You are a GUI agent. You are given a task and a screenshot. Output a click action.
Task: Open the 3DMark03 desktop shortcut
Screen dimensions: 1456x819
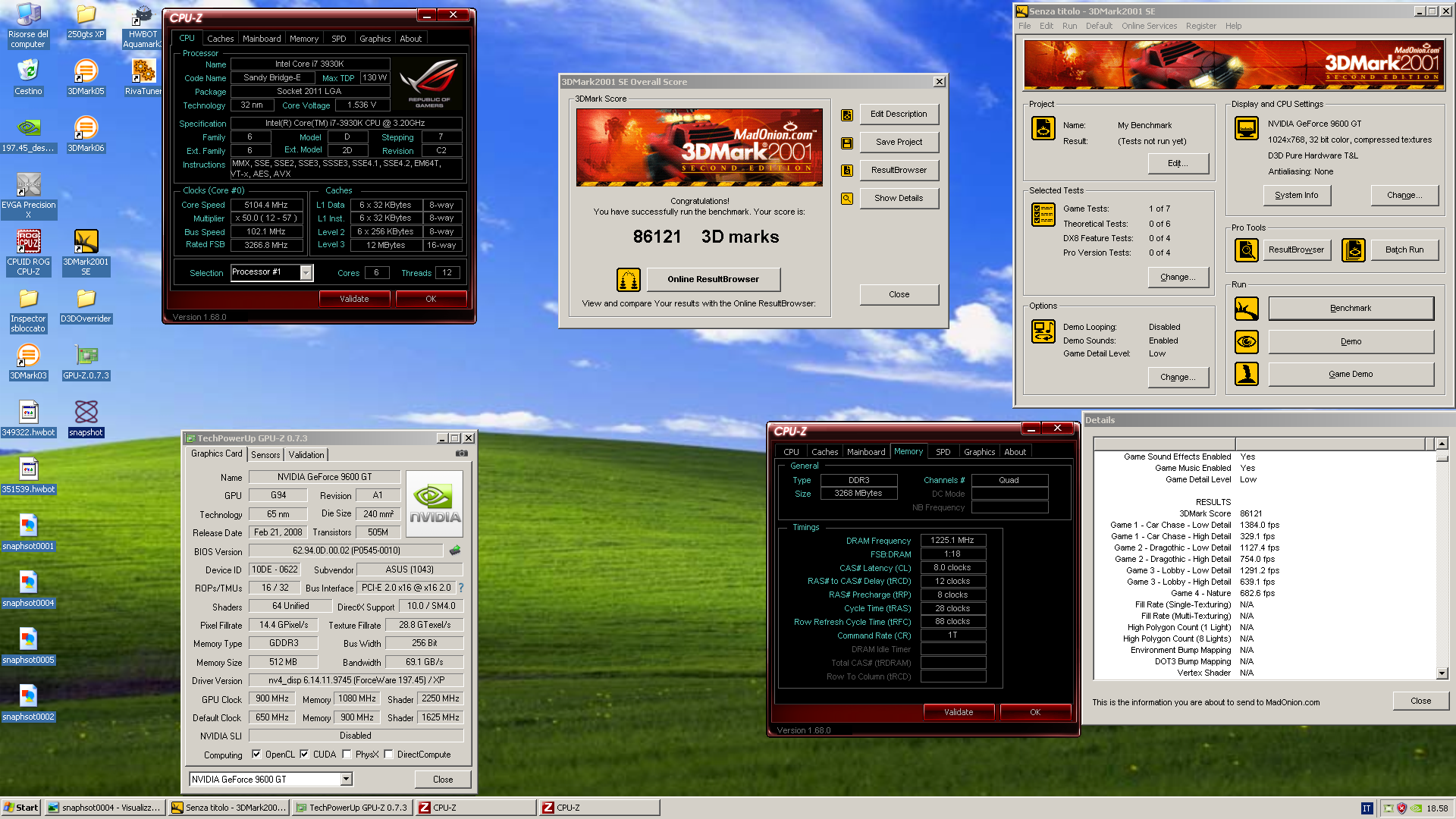tap(28, 362)
